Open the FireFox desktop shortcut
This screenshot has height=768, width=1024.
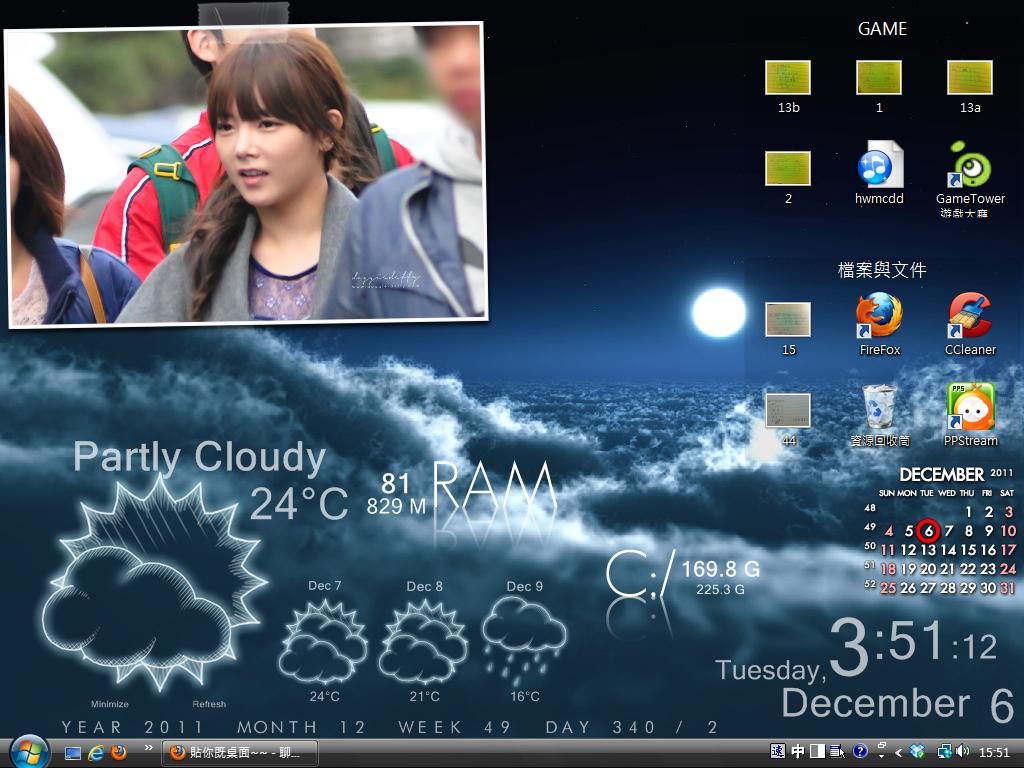point(880,317)
